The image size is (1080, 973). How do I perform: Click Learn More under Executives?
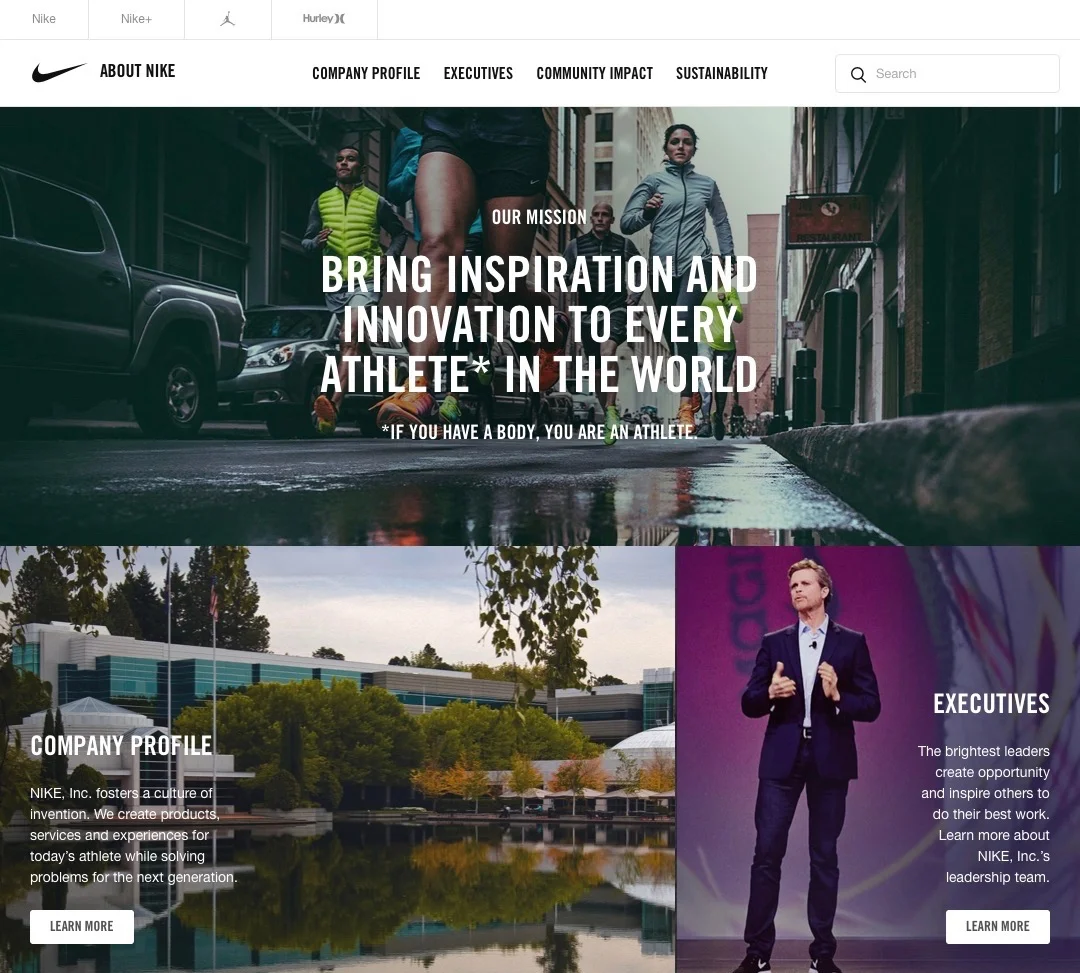coord(997,926)
